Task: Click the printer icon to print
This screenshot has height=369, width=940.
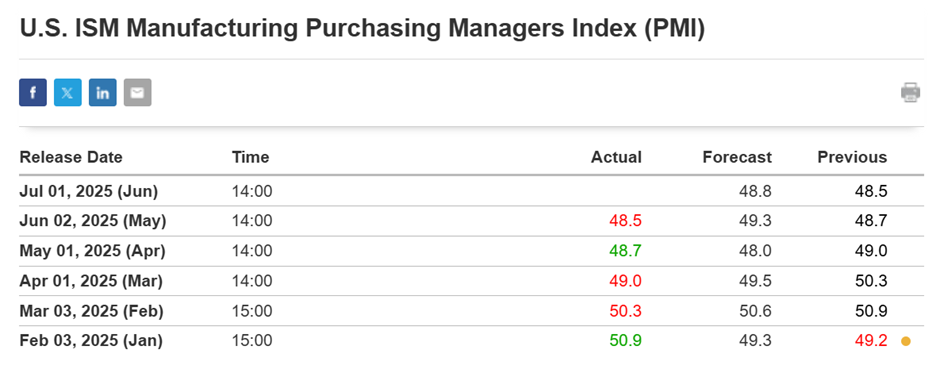Action: coord(910,92)
